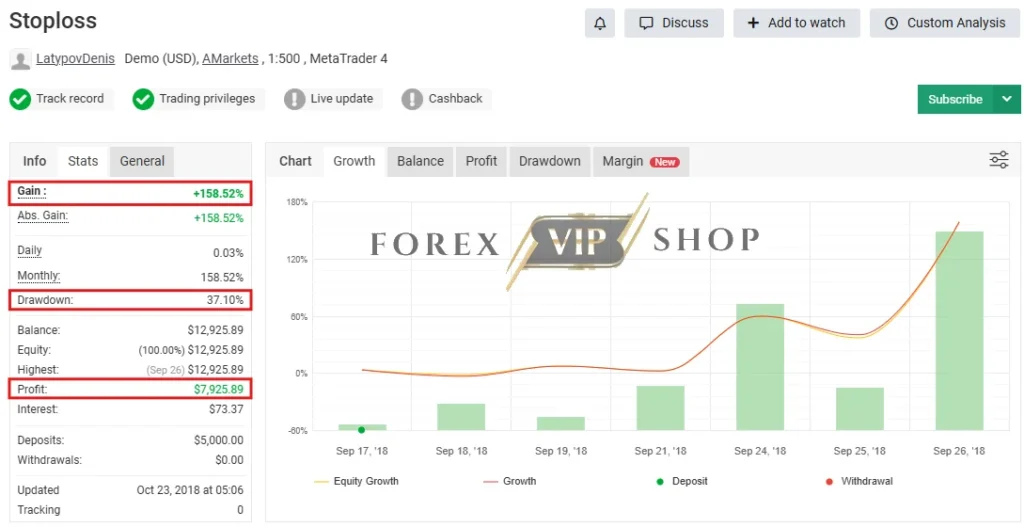1024x527 pixels.
Task: Click the Abs. Gain label
Action: pyautogui.click(x=43, y=216)
